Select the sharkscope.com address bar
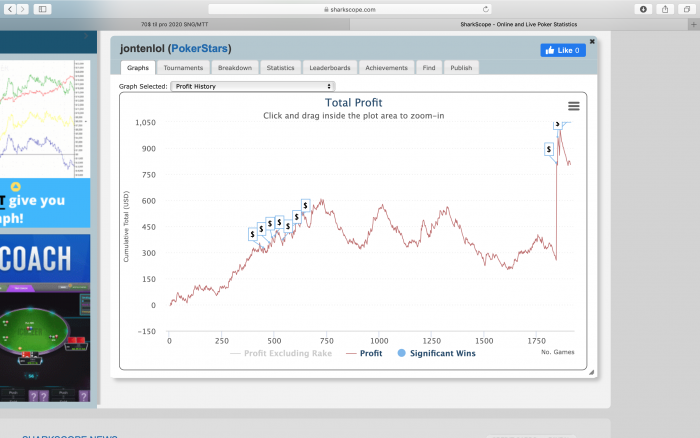The width and height of the screenshot is (700, 438). click(350, 9)
